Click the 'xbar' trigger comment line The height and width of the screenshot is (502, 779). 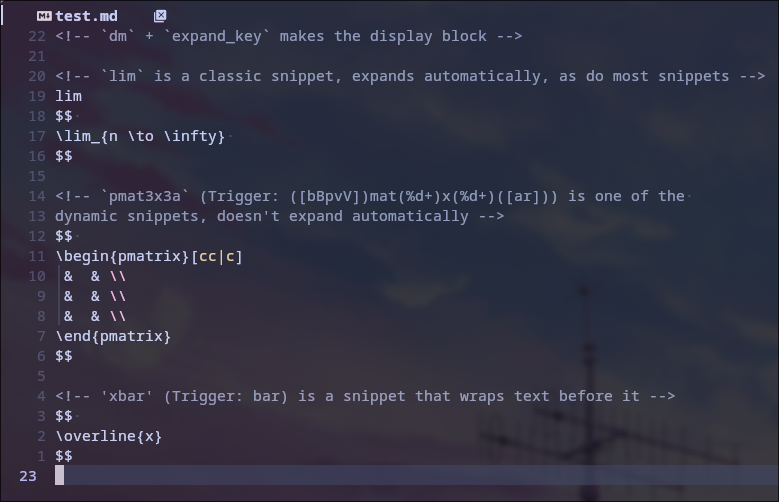point(365,396)
